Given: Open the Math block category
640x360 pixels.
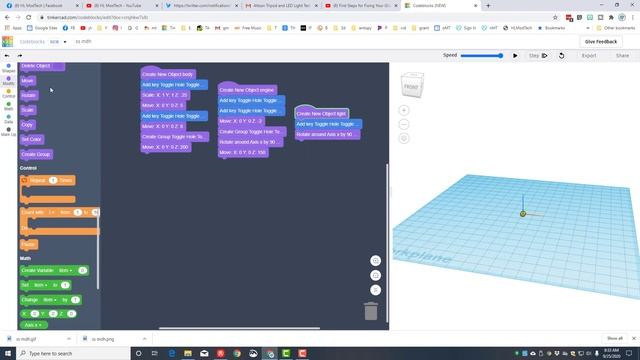Looking at the screenshot, I should tap(9, 106).
